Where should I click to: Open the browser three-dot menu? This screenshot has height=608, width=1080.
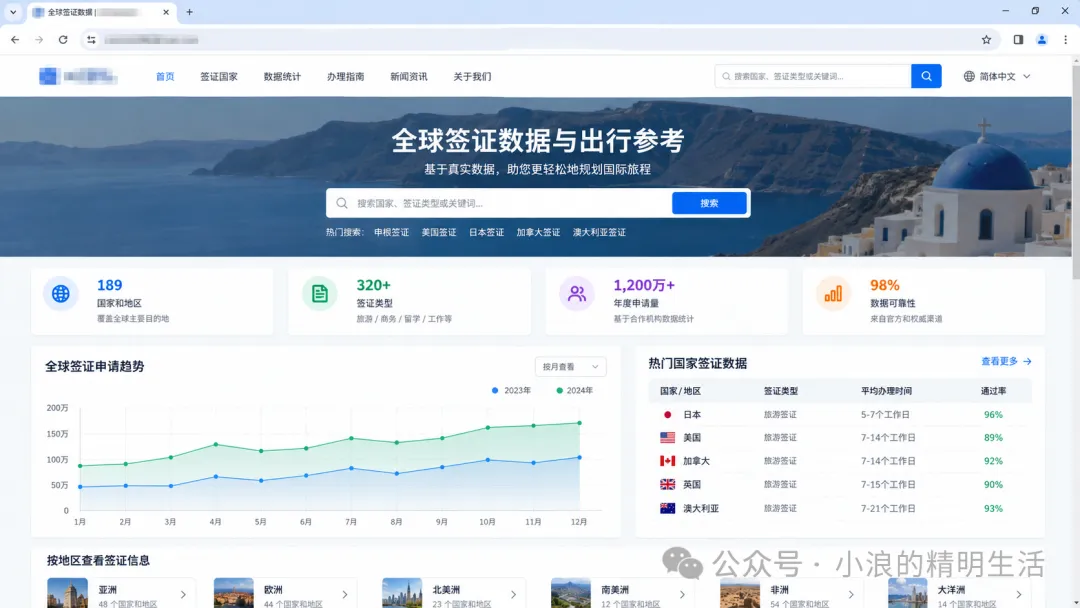1066,40
